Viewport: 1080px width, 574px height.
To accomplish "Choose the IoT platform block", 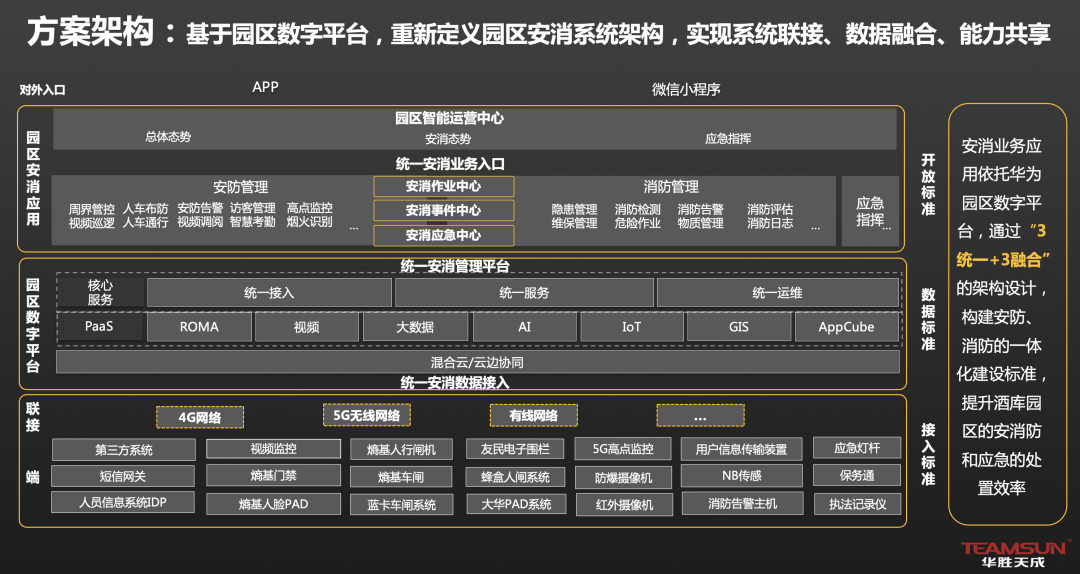I will coord(631,327).
